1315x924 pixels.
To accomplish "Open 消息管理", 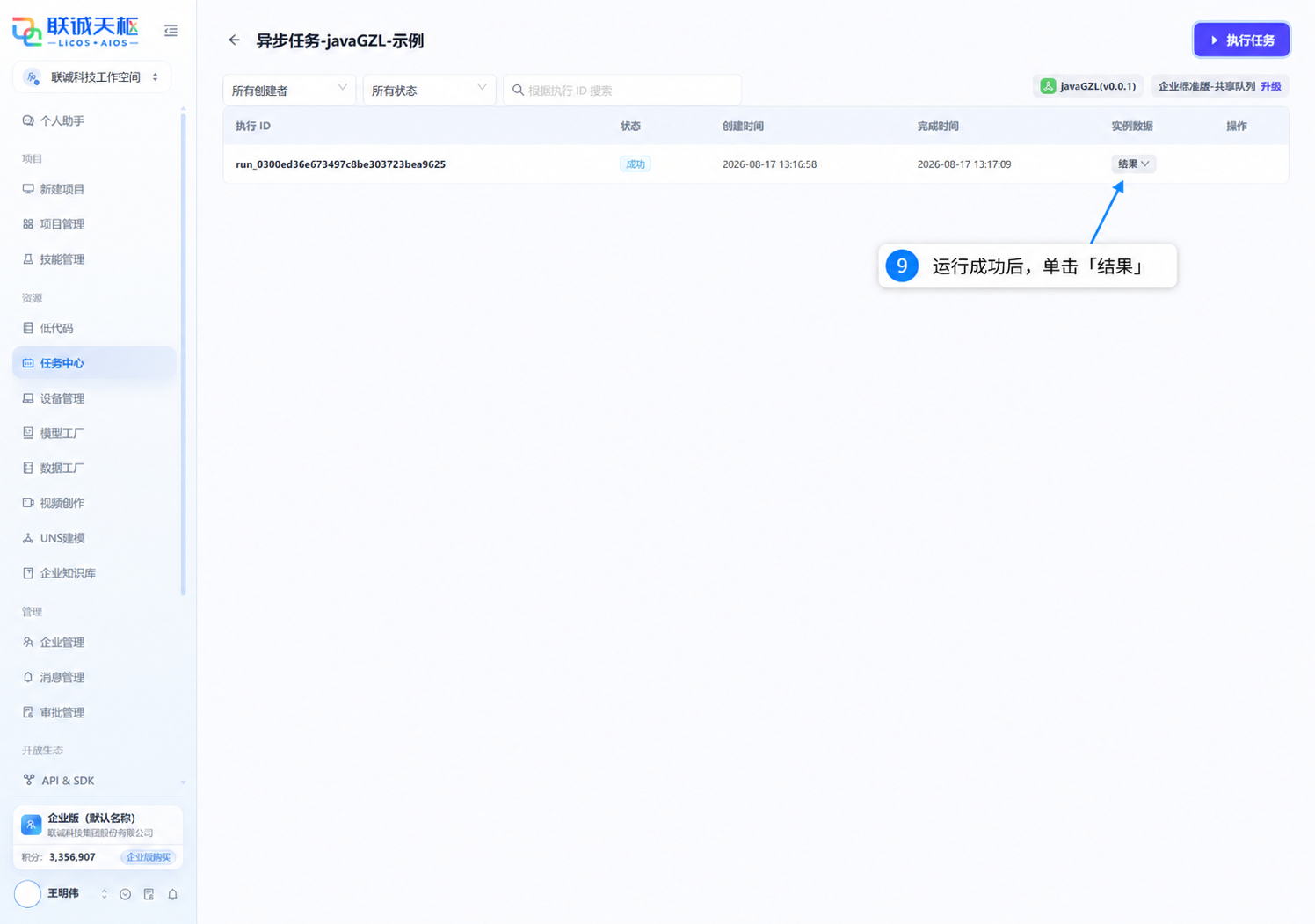I will [94, 677].
